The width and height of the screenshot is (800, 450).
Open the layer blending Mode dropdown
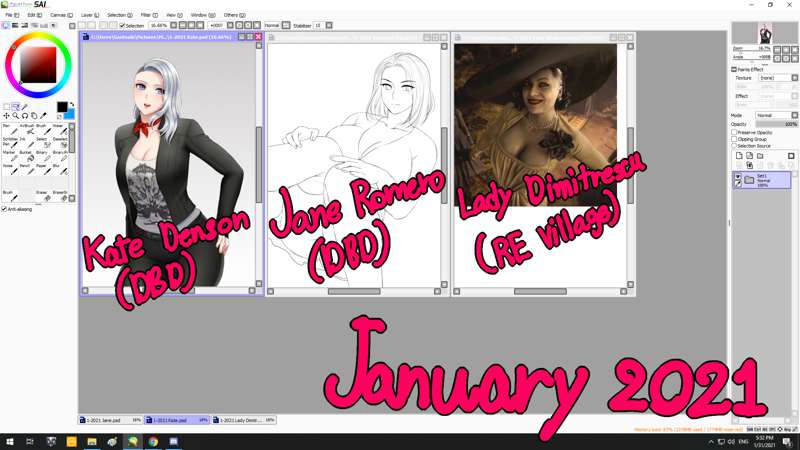(x=776, y=115)
